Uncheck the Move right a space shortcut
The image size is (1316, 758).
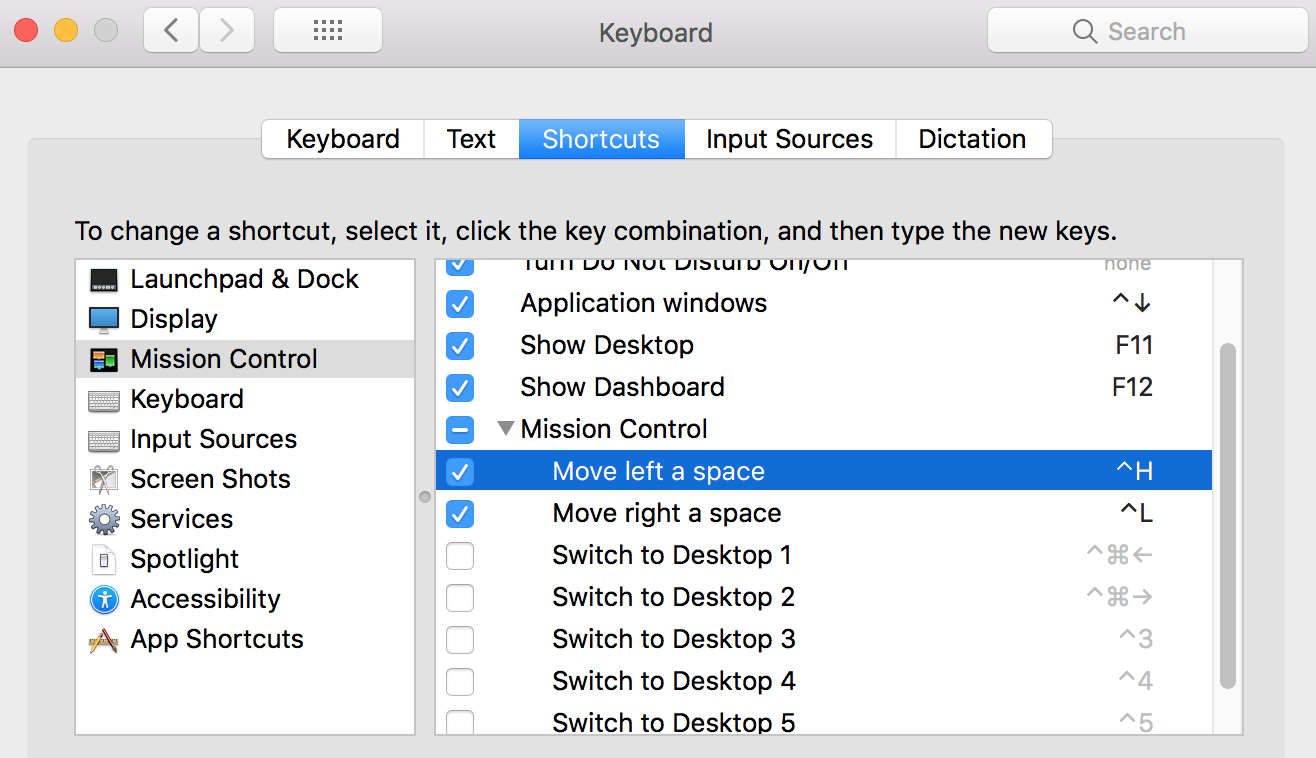(460, 514)
